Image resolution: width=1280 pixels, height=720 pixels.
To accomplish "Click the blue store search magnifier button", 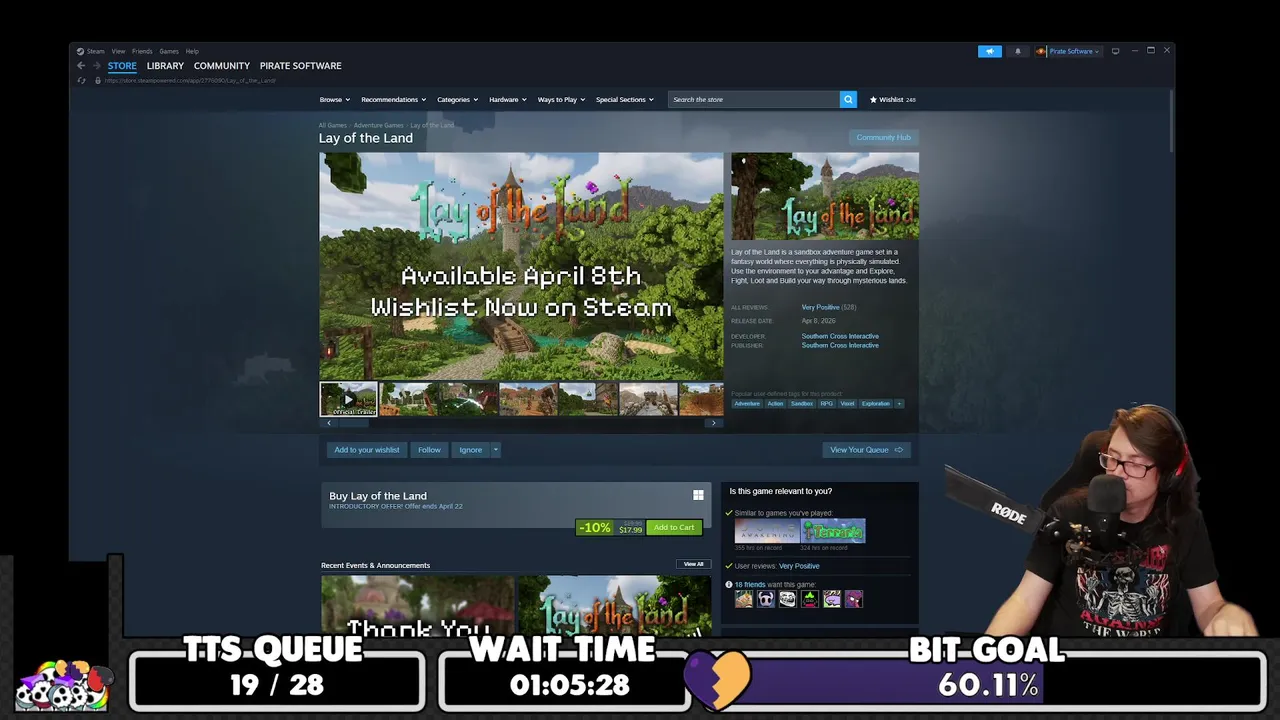I will pos(848,99).
